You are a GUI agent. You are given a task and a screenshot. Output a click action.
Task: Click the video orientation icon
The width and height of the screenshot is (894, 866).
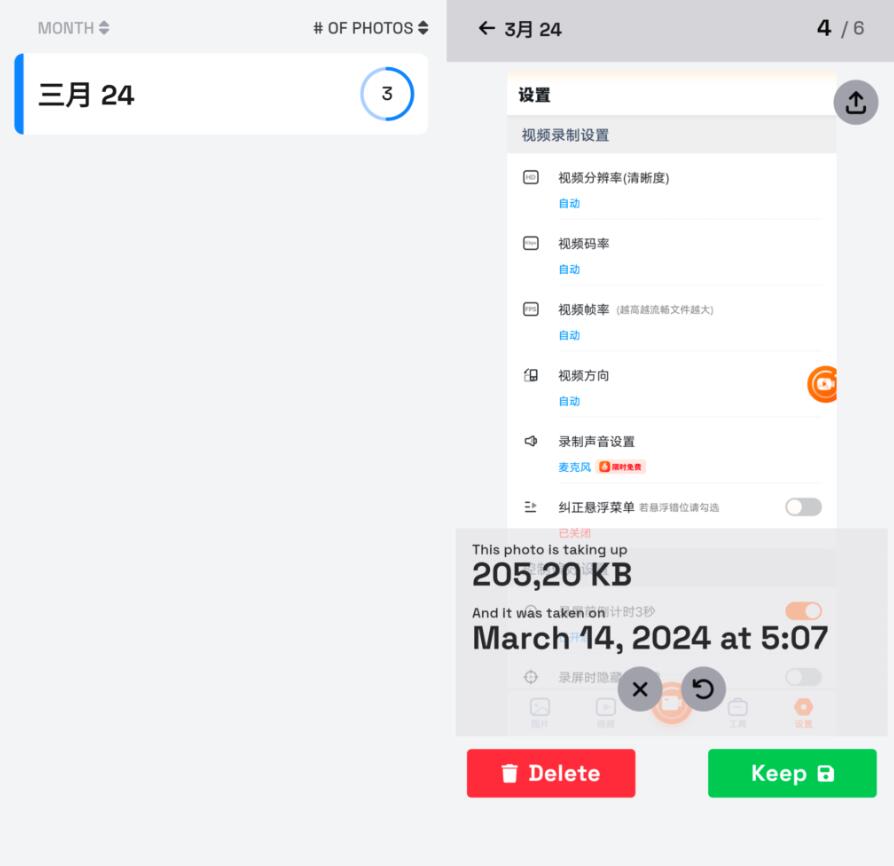tap(531, 375)
